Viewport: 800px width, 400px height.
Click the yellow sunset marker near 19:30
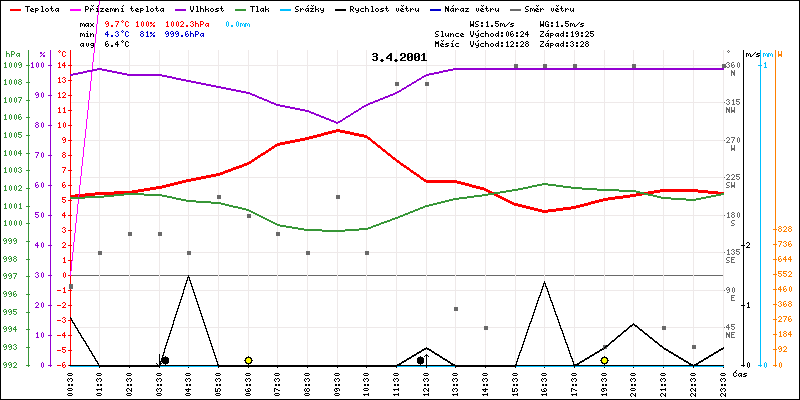[604, 360]
